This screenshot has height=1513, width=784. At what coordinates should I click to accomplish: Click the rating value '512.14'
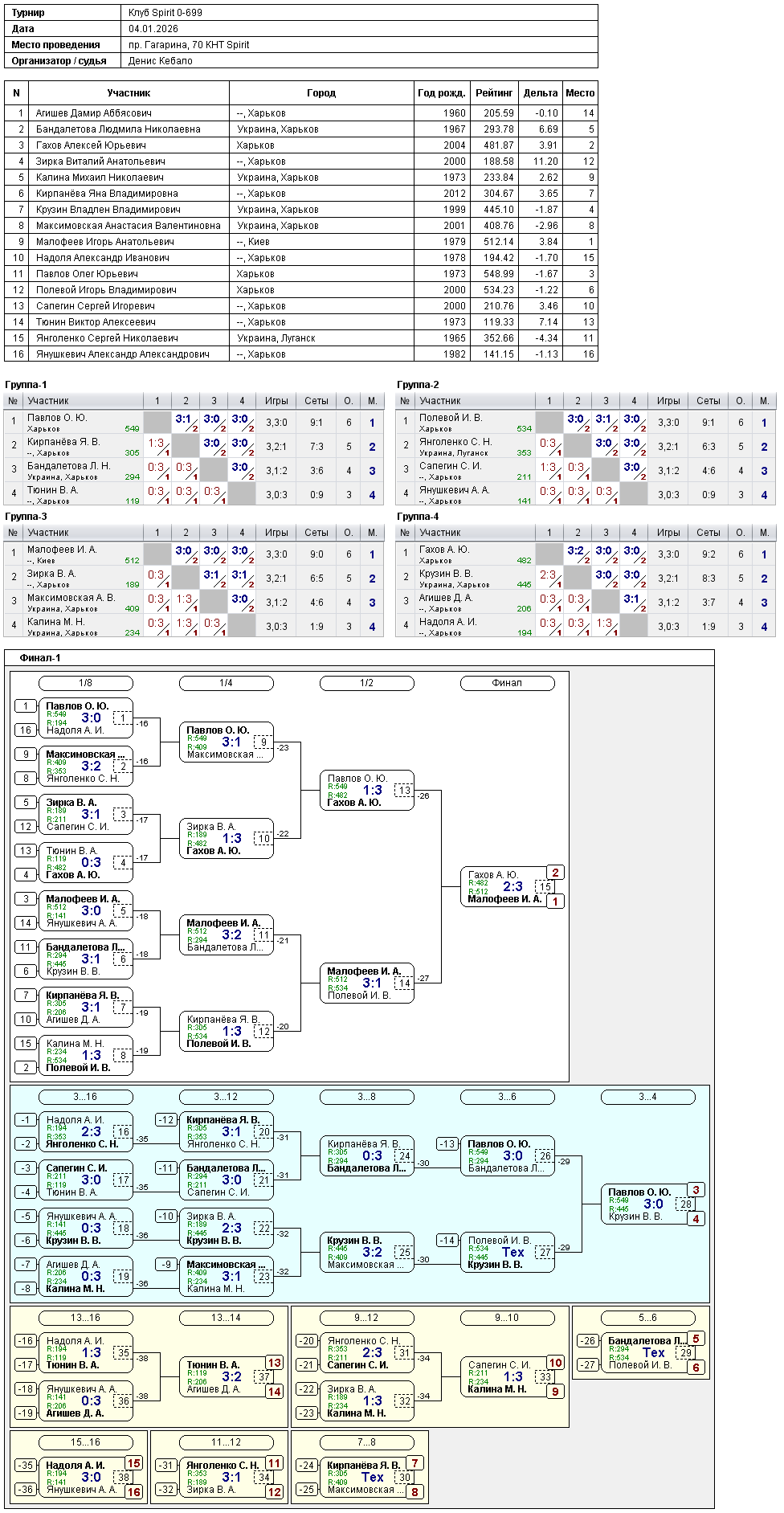pos(499,242)
